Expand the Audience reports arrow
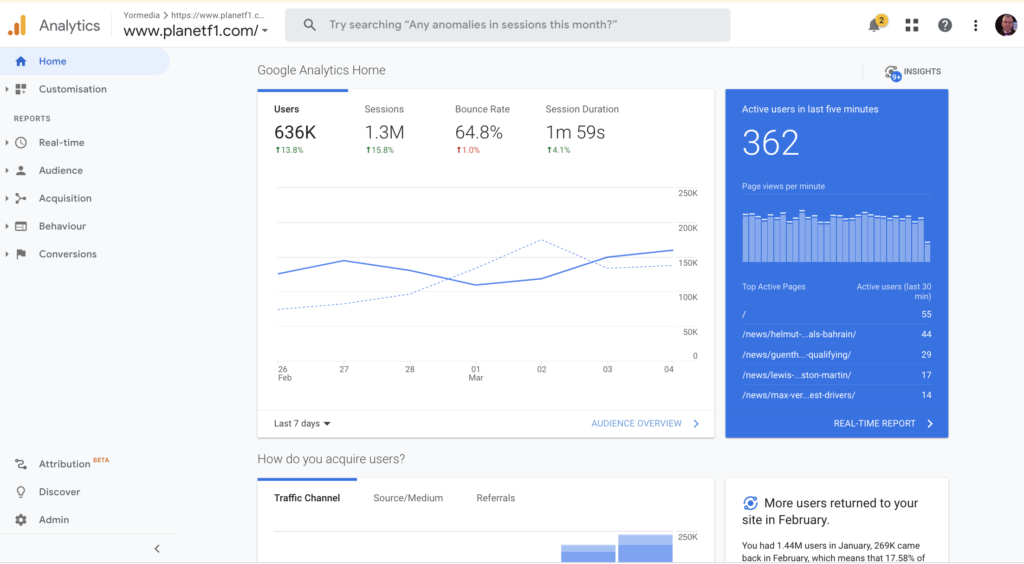The image size is (1024, 564). (x=7, y=170)
